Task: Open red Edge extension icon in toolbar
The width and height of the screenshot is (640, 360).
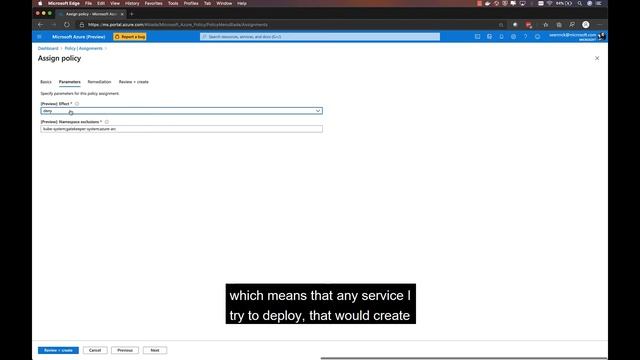Action: point(529,24)
